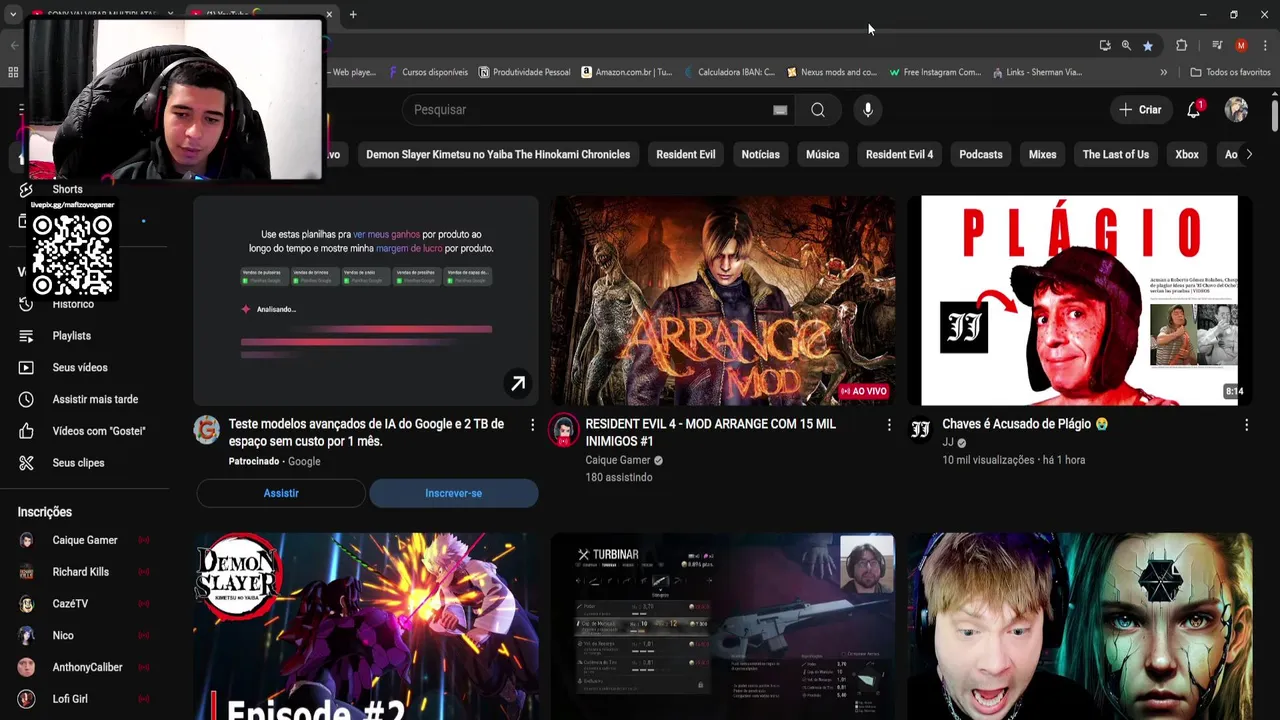Screen dimensions: 1280x720
Task: Select the Resident Evil chip
Action: 686,154
